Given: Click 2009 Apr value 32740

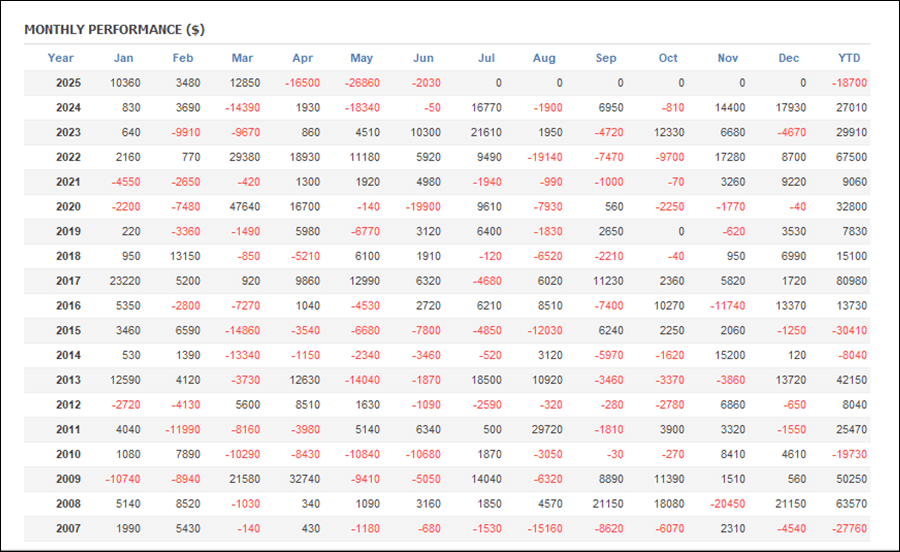Looking at the screenshot, I should (305, 479).
